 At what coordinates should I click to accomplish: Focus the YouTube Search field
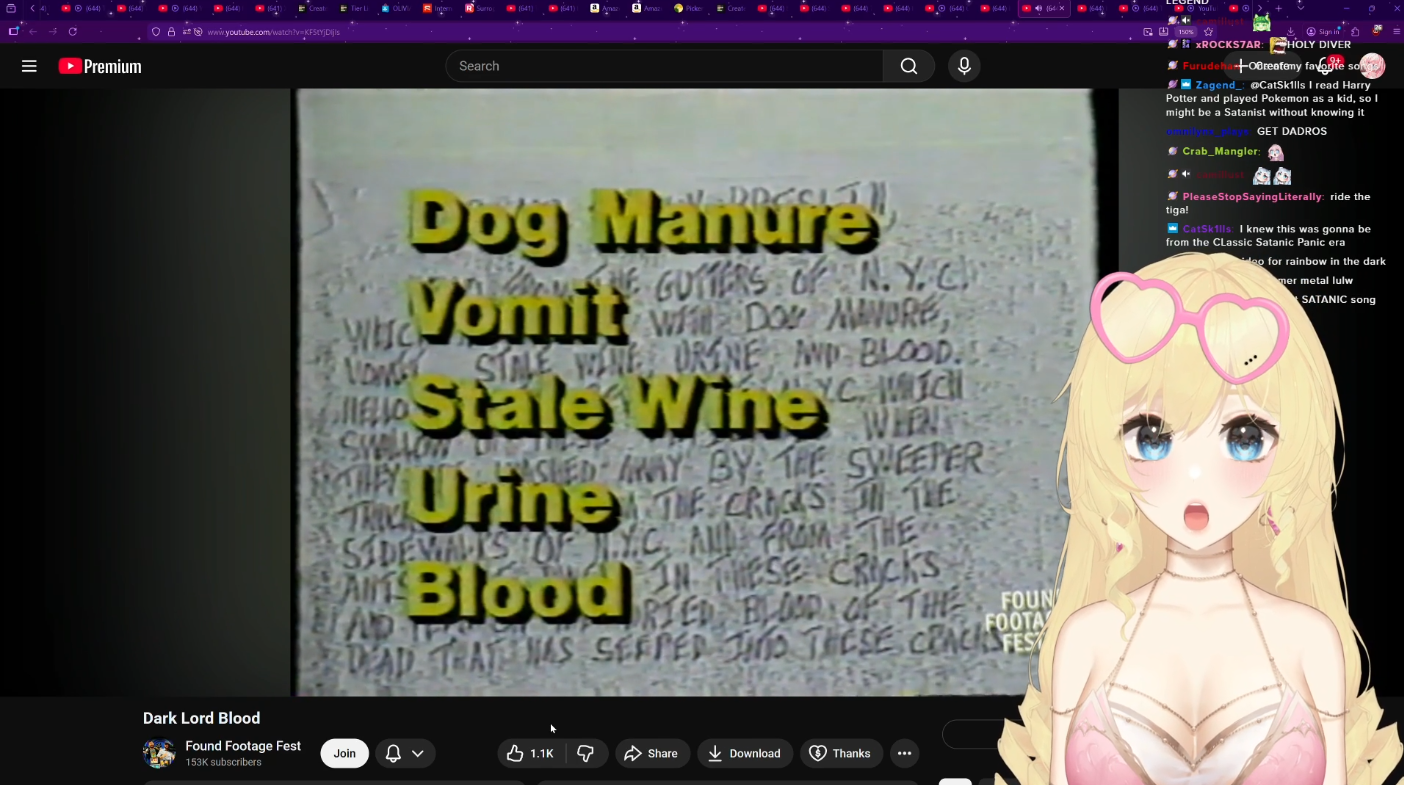pos(664,66)
